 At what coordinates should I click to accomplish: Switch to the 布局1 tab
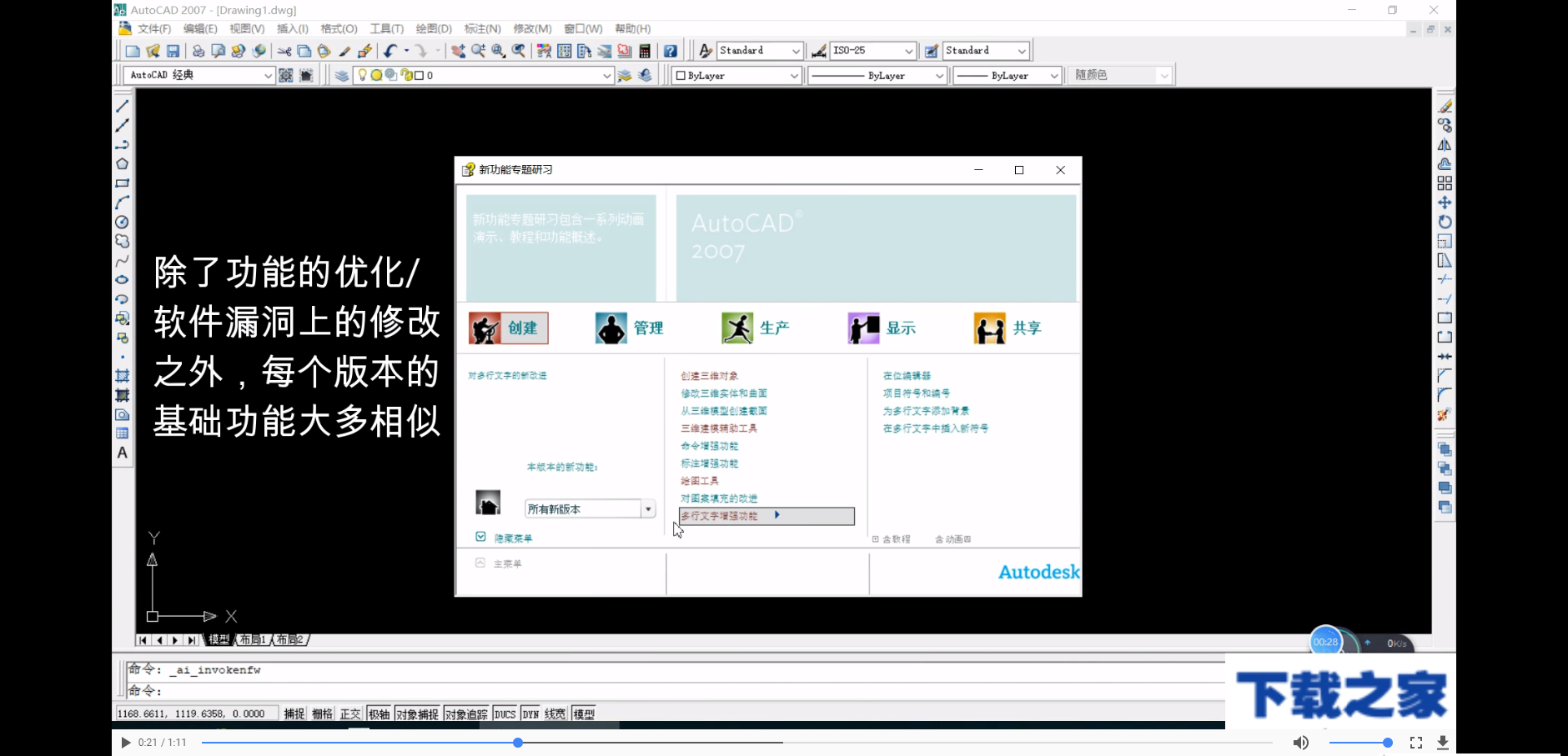(x=254, y=639)
